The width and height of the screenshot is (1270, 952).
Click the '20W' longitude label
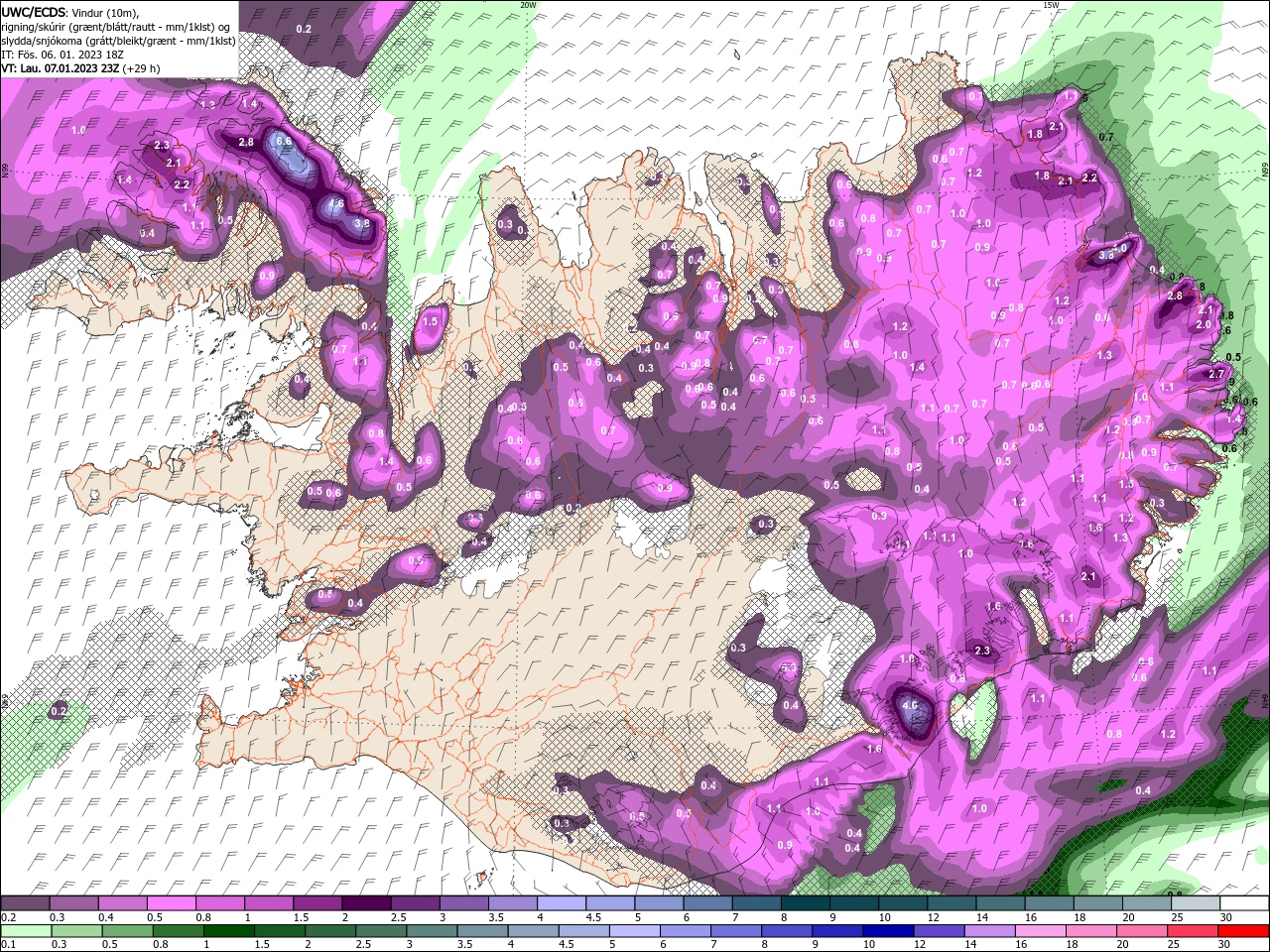(x=528, y=5)
